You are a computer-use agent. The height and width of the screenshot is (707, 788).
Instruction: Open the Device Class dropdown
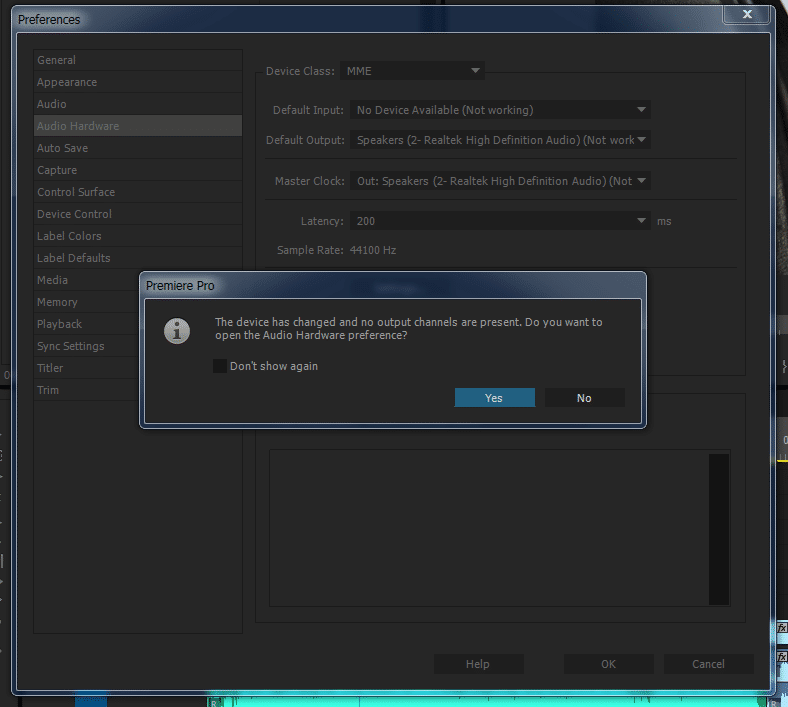[x=412, y=71]
